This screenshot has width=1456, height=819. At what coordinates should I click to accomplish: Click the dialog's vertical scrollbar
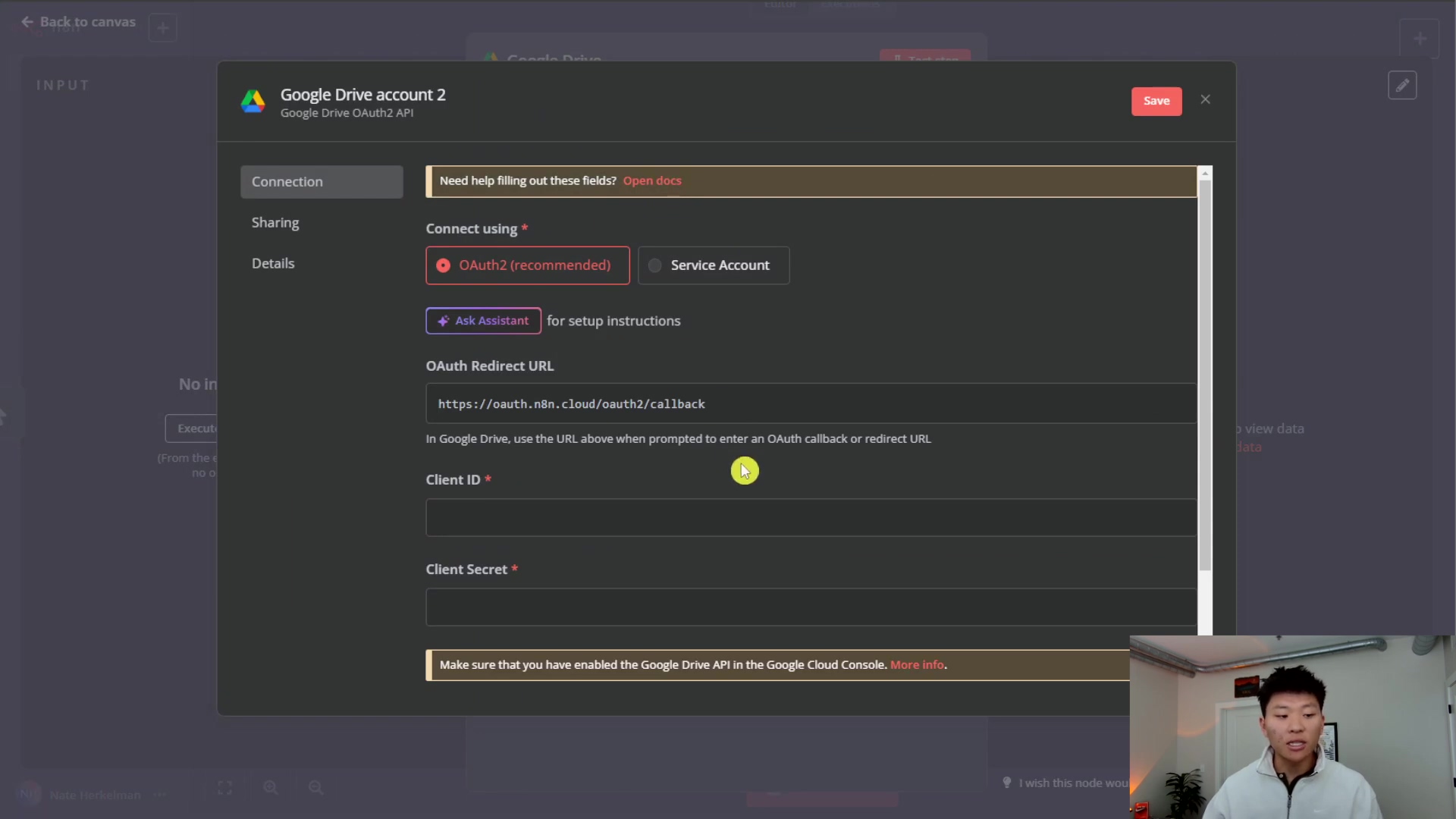pyautogui.click(x=1205, y=375)
